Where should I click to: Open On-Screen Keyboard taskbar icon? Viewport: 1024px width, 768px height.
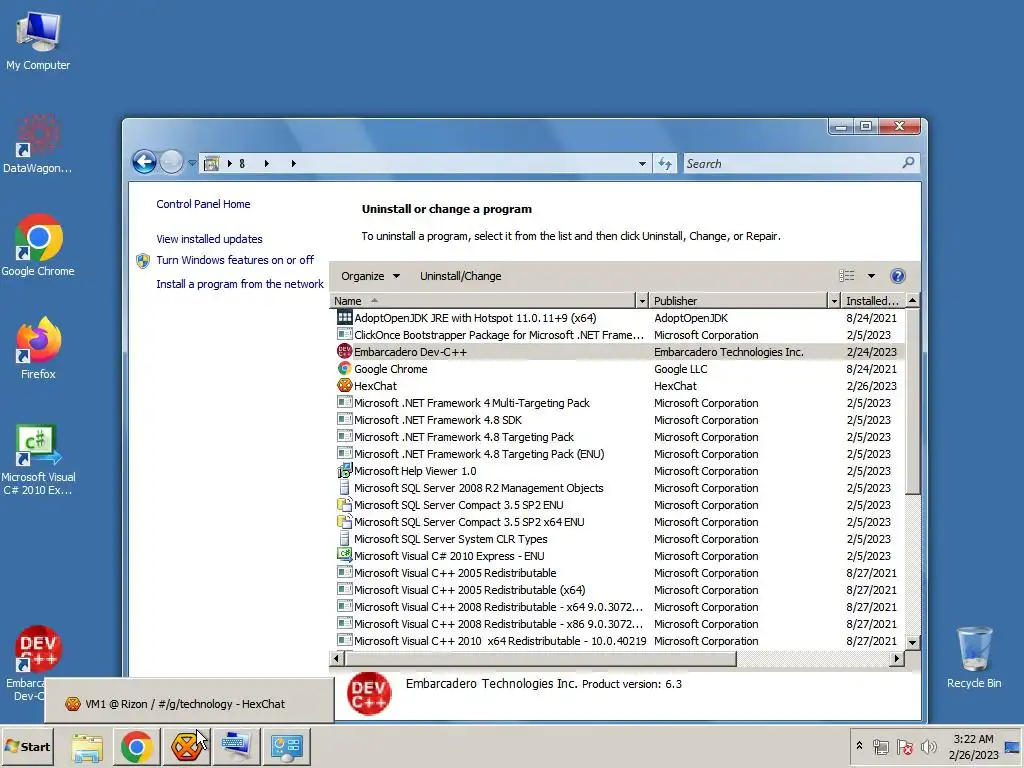tap(236, 747)
